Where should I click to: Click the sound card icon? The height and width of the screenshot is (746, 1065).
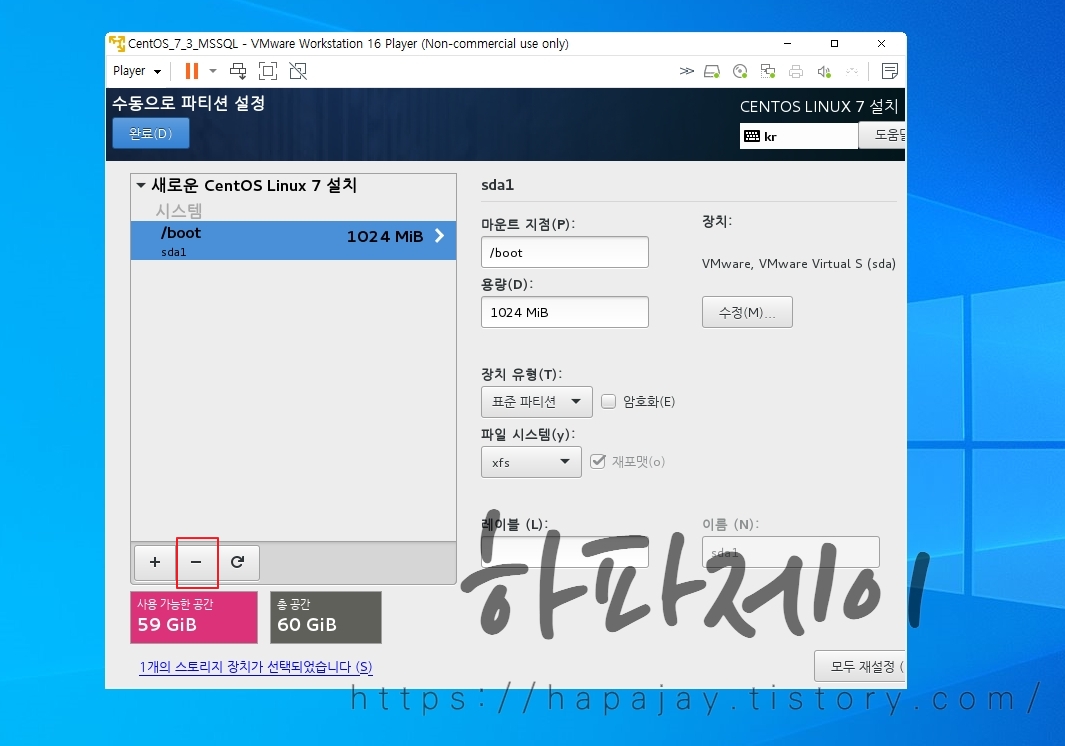click(824, 71)
